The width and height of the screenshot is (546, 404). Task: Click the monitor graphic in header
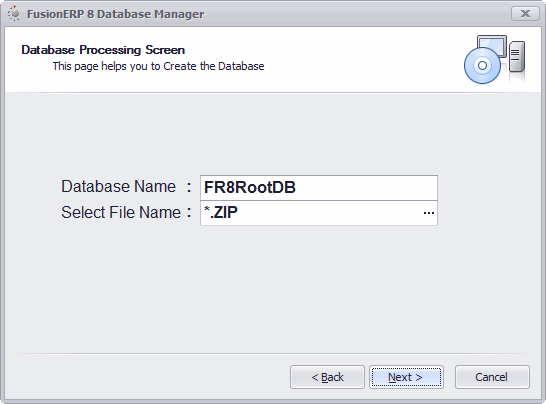click(492, 45)
